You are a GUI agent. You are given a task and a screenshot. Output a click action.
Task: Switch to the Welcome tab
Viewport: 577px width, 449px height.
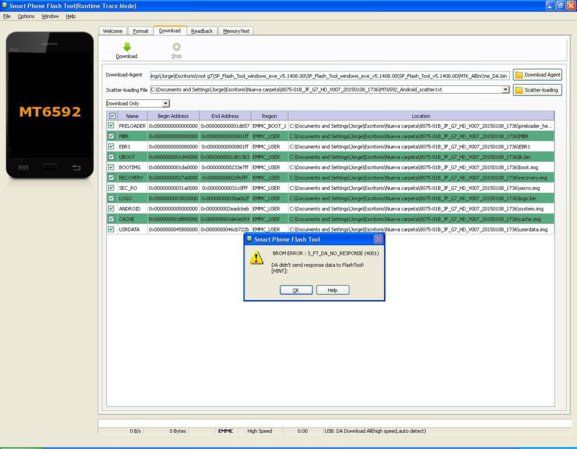pyautogui.click(x=113, y=31)
